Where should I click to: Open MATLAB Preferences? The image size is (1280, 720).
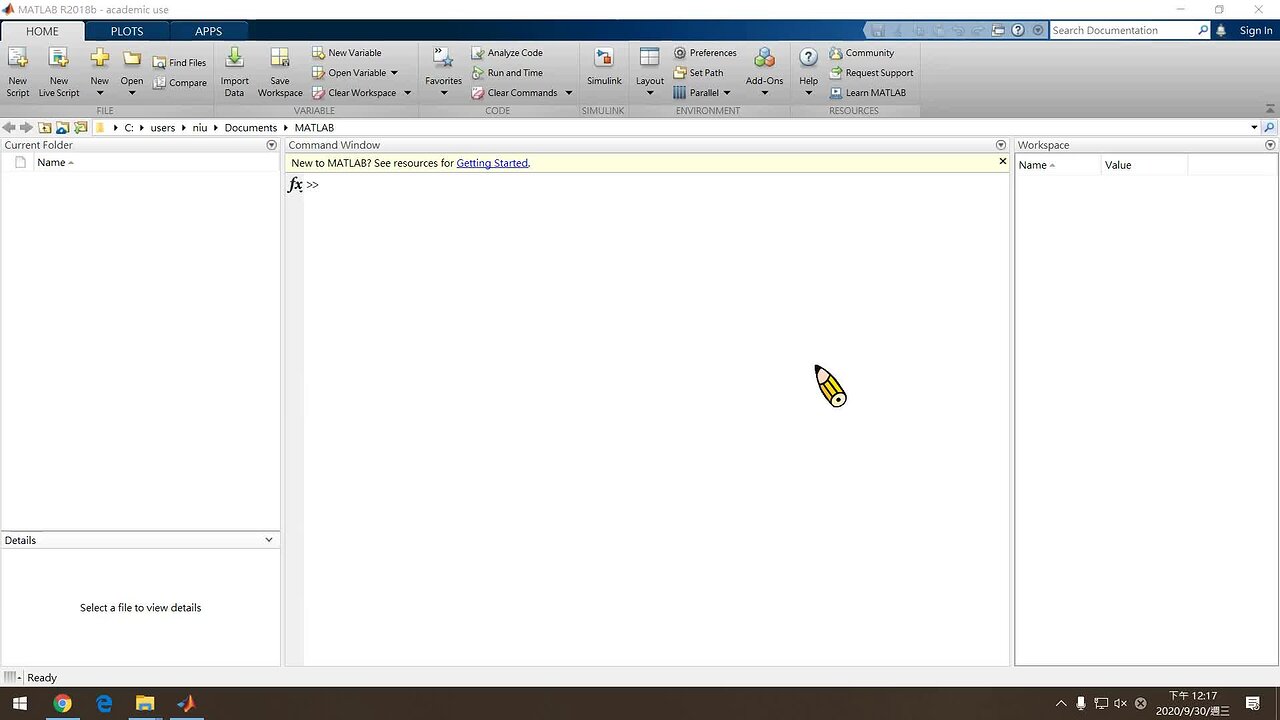tap(705, 52)
